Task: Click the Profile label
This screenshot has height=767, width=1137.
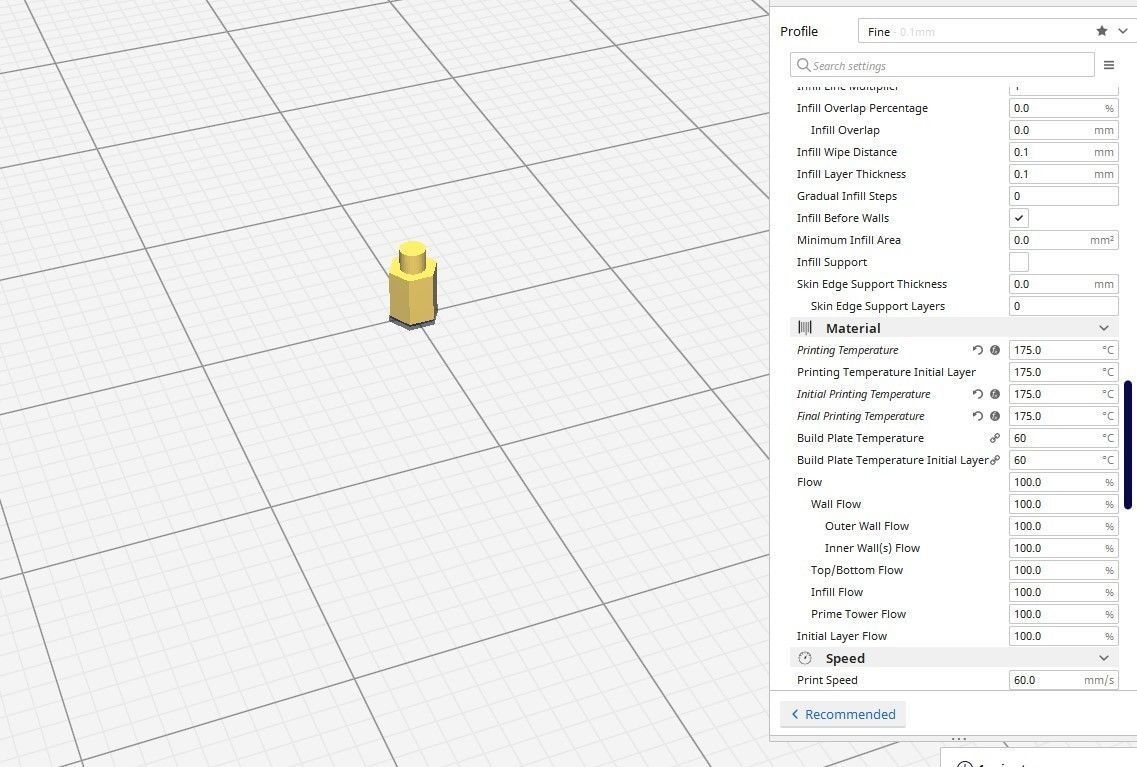Action: click(799, 31)
